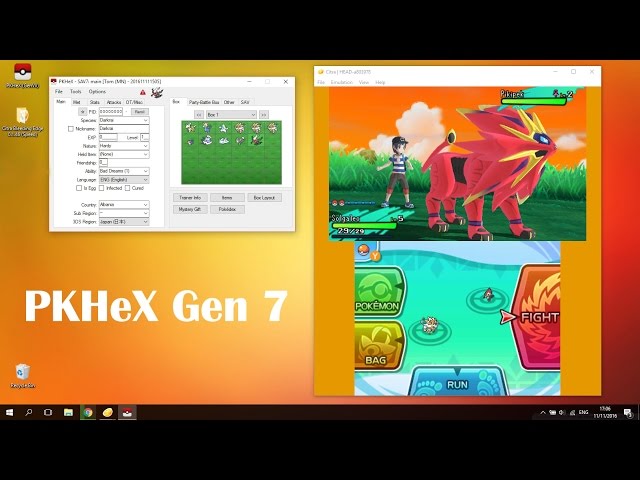Switch to the Attacks tab
Image resolution: width=640 pixels, height=480 pixels.
113,102
